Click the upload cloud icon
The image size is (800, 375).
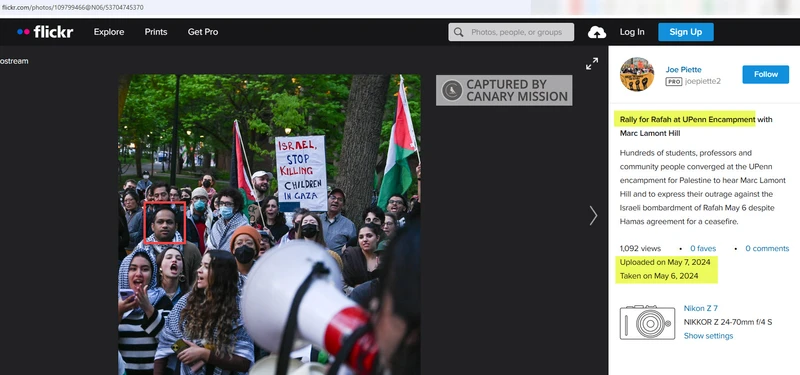(597, 32)
